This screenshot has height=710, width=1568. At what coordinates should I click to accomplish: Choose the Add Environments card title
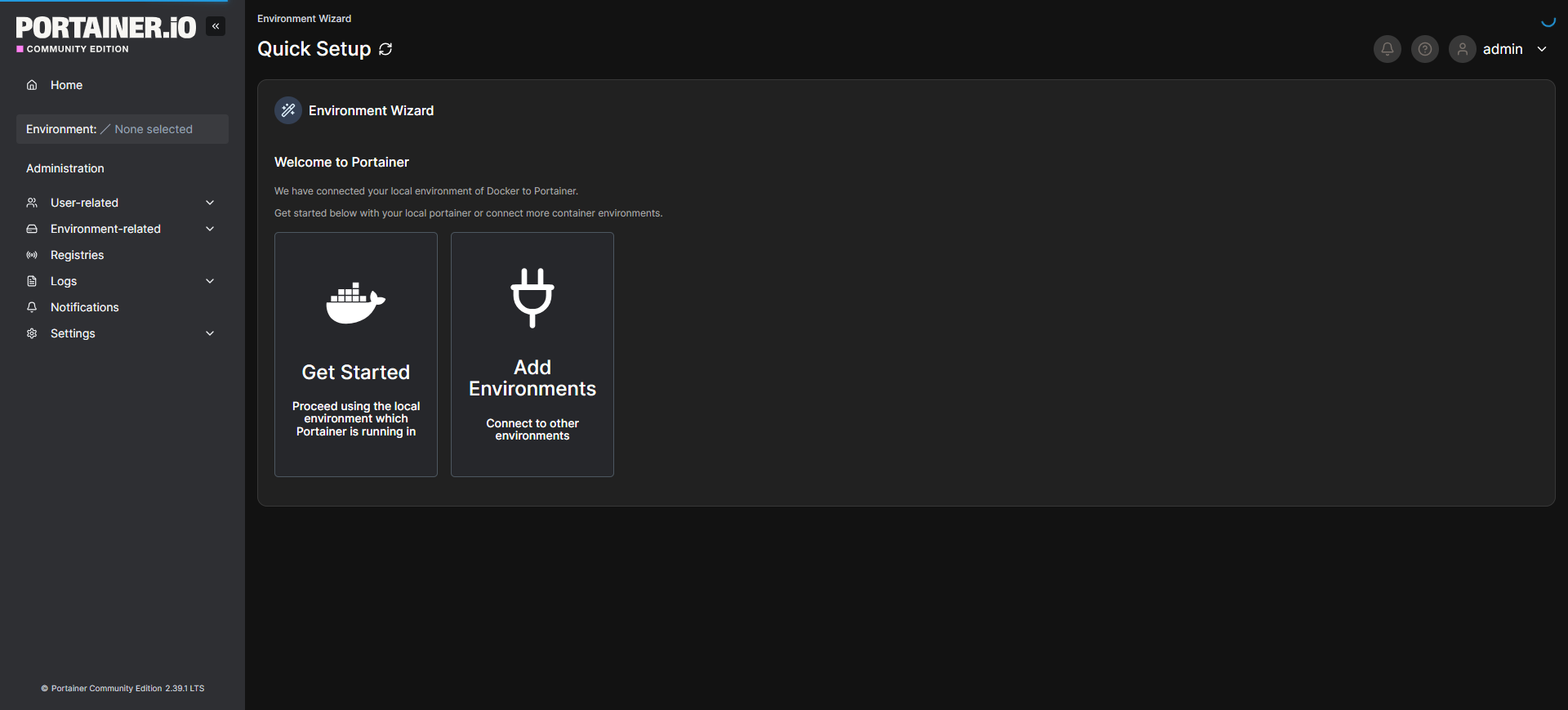[x=532, y=378]
